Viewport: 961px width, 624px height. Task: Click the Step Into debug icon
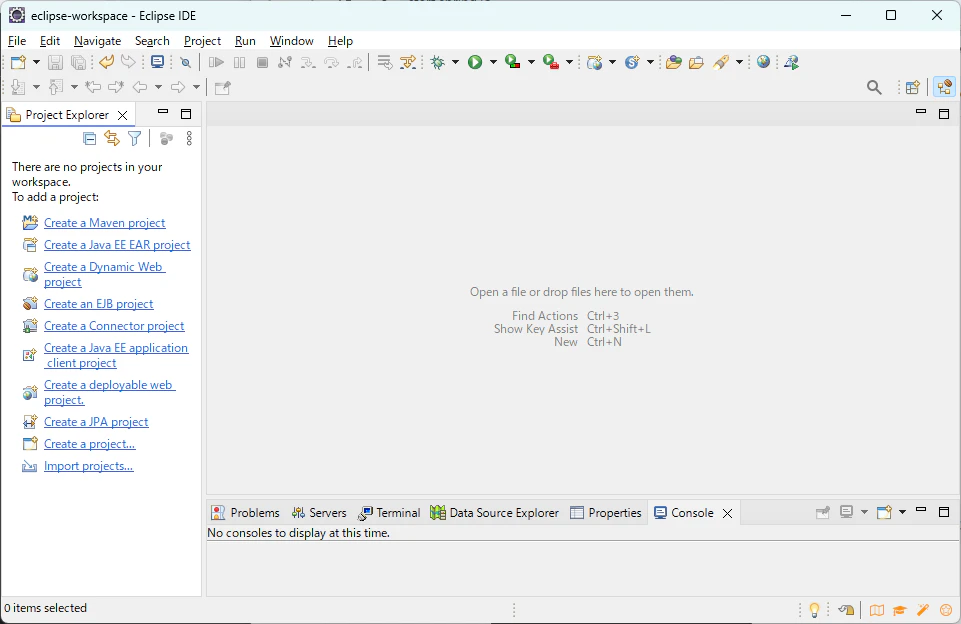pyautogui.click(x=308, y=62)
